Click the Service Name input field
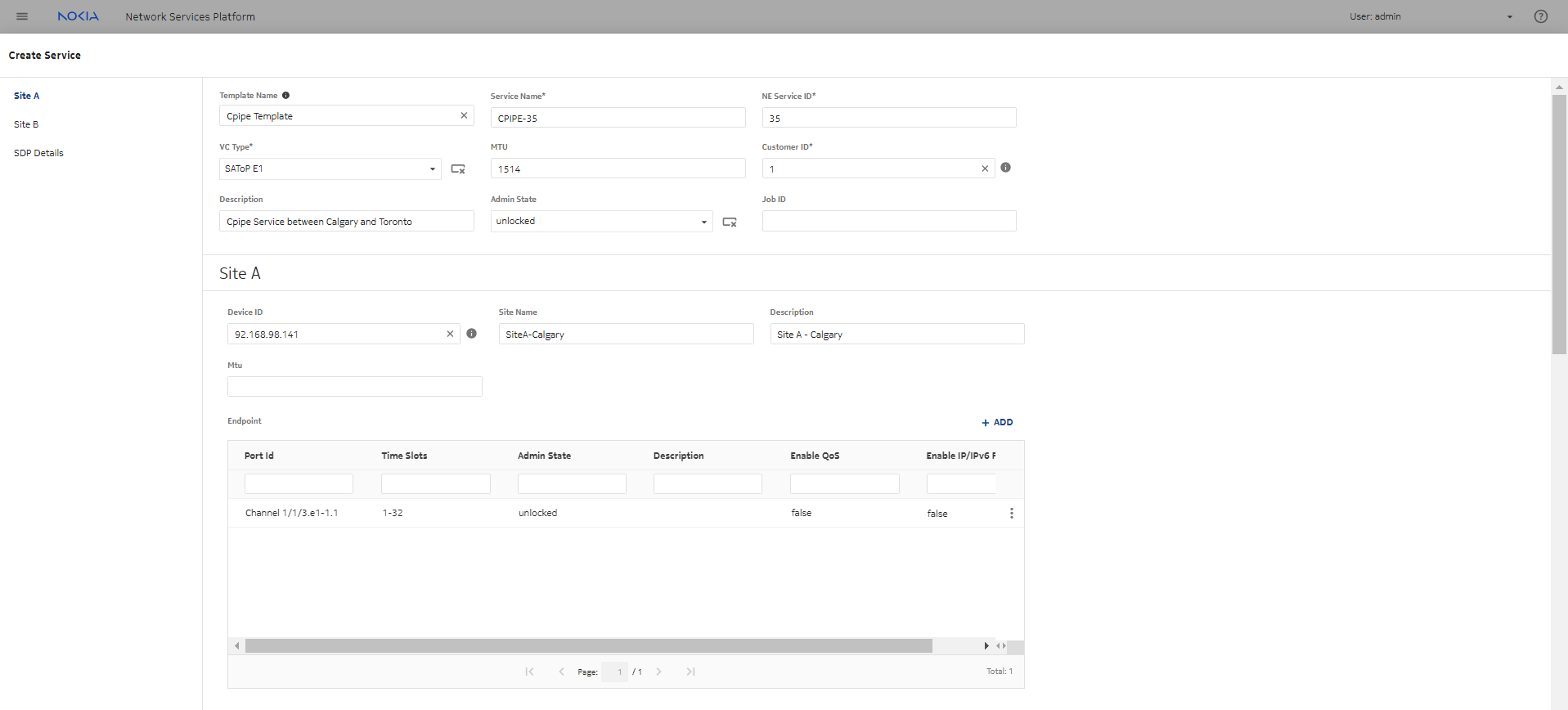Viewport: 1568px width, 710px height. pos(618,118)
